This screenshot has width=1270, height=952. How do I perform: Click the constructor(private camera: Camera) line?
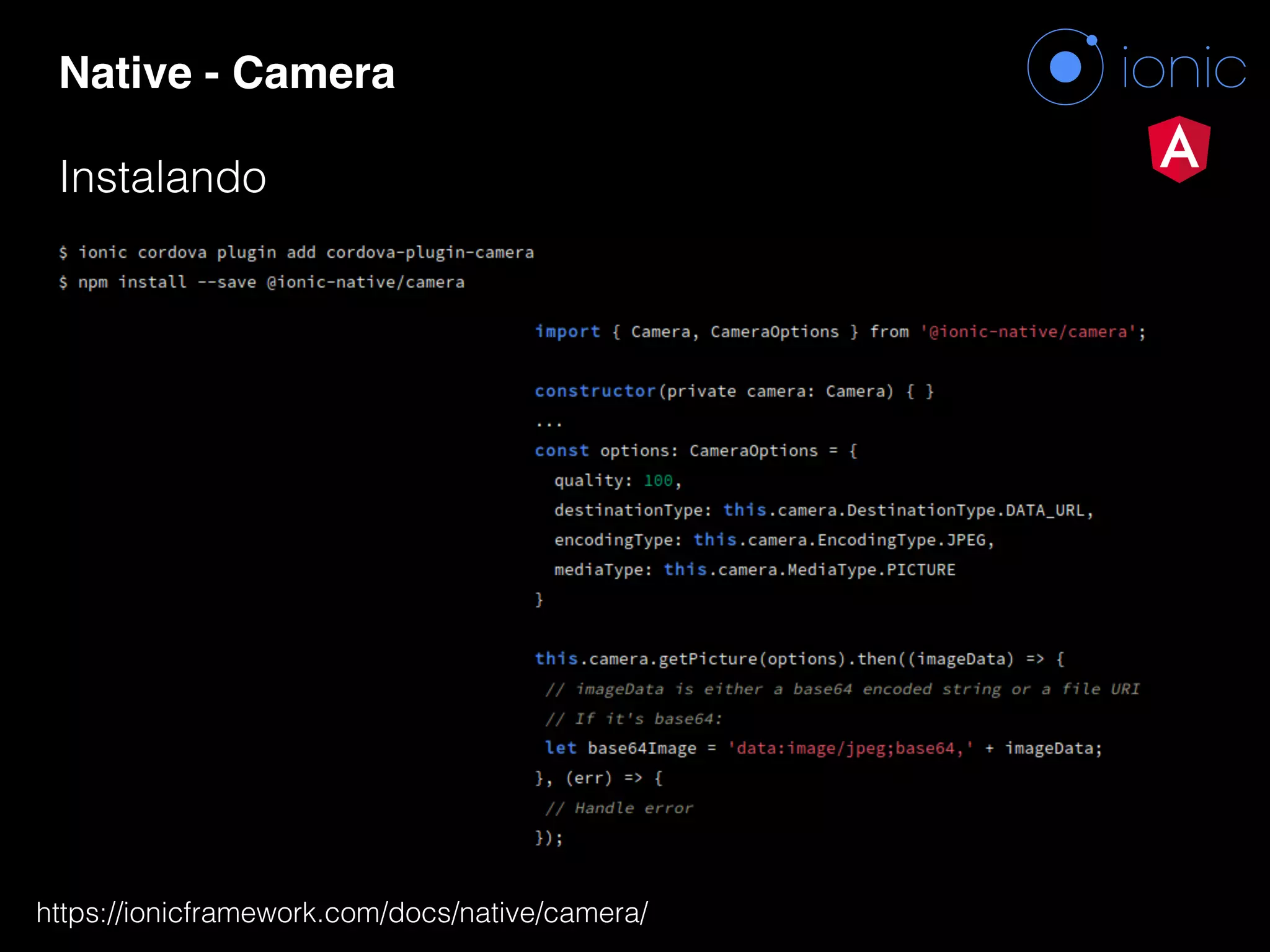click(x=734, y=391)
